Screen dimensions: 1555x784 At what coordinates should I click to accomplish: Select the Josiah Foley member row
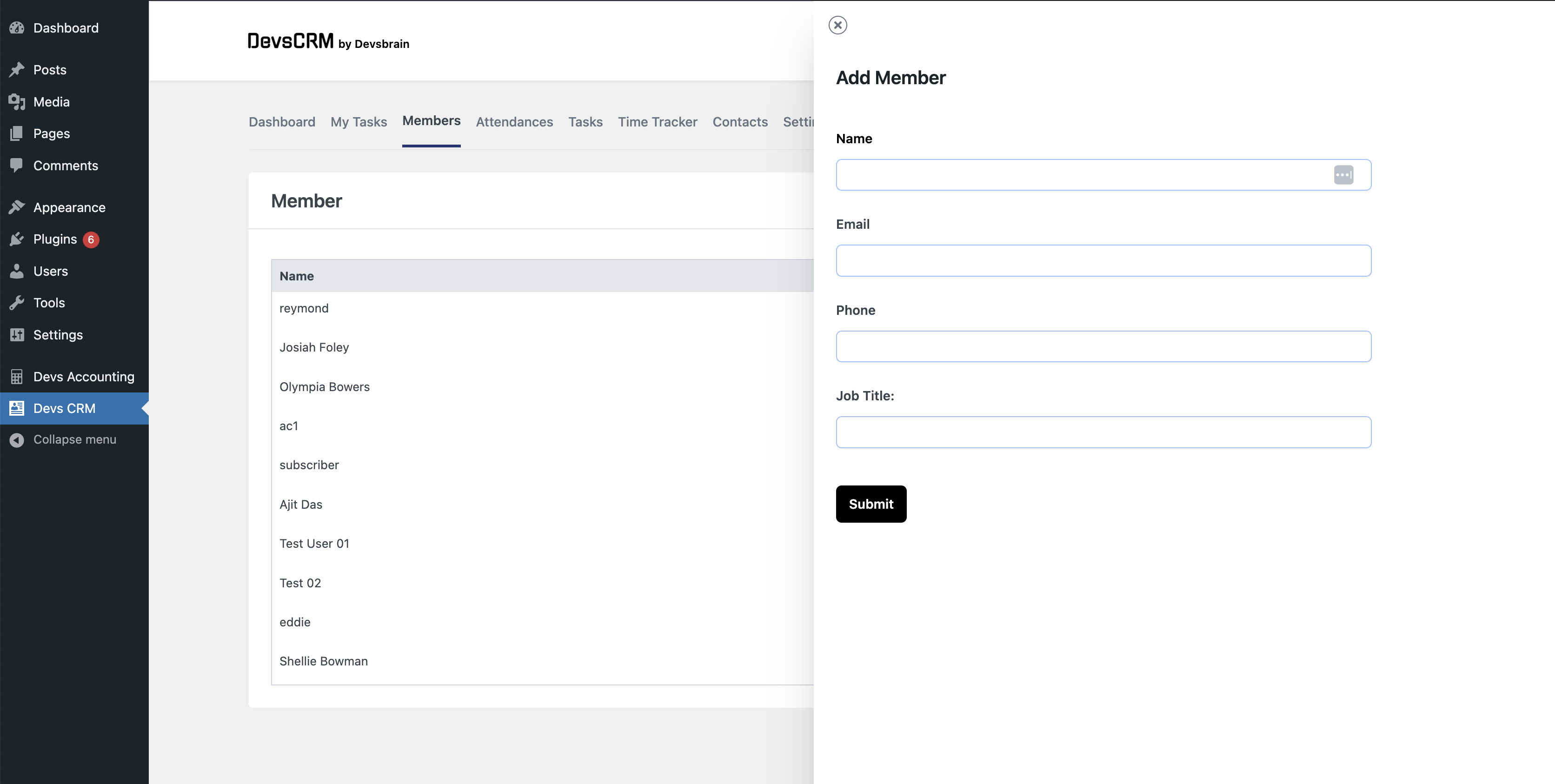pyautogui.click(x=314, y=348)
